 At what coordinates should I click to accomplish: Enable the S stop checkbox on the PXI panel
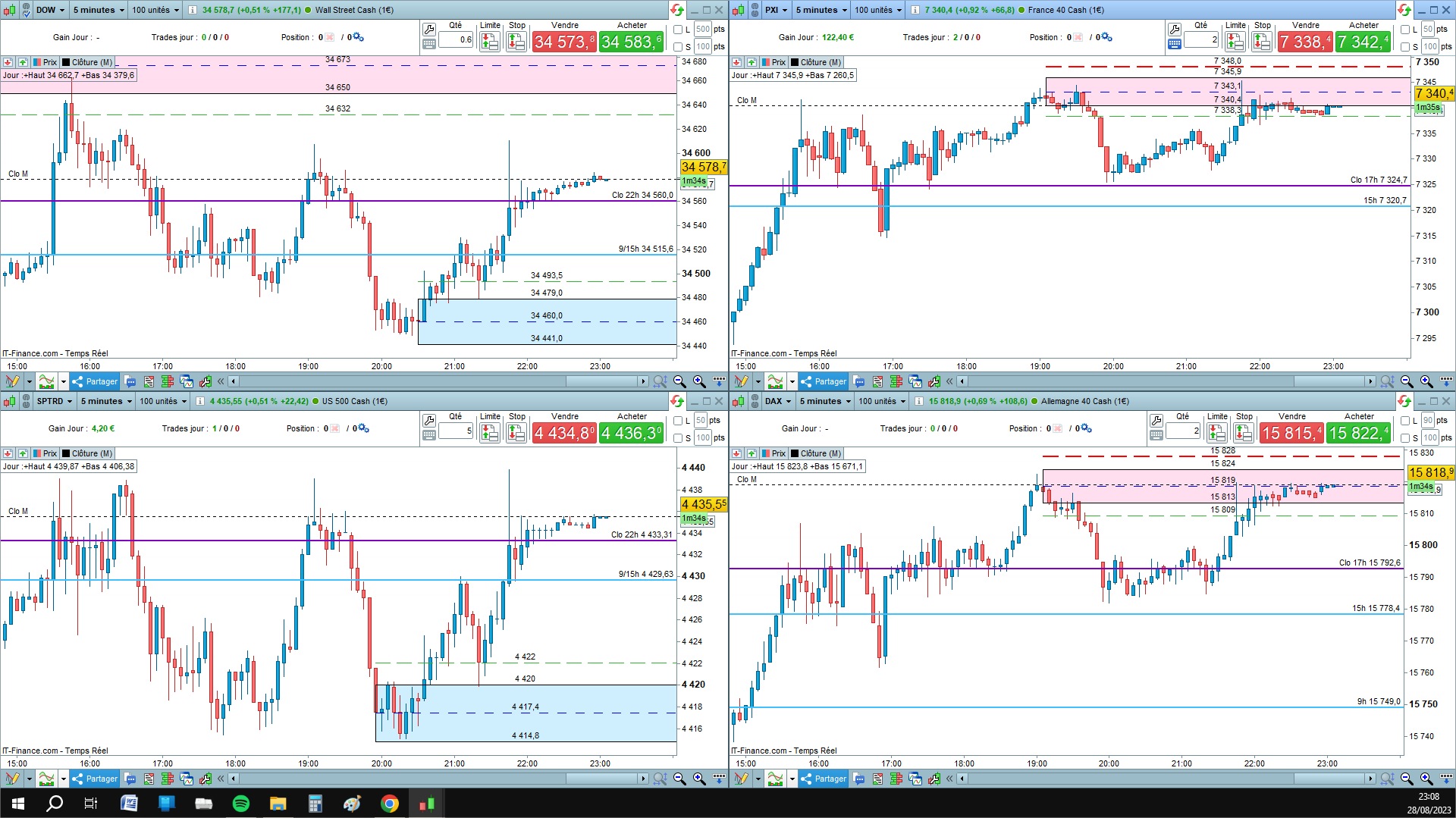tap(1405, 47)
